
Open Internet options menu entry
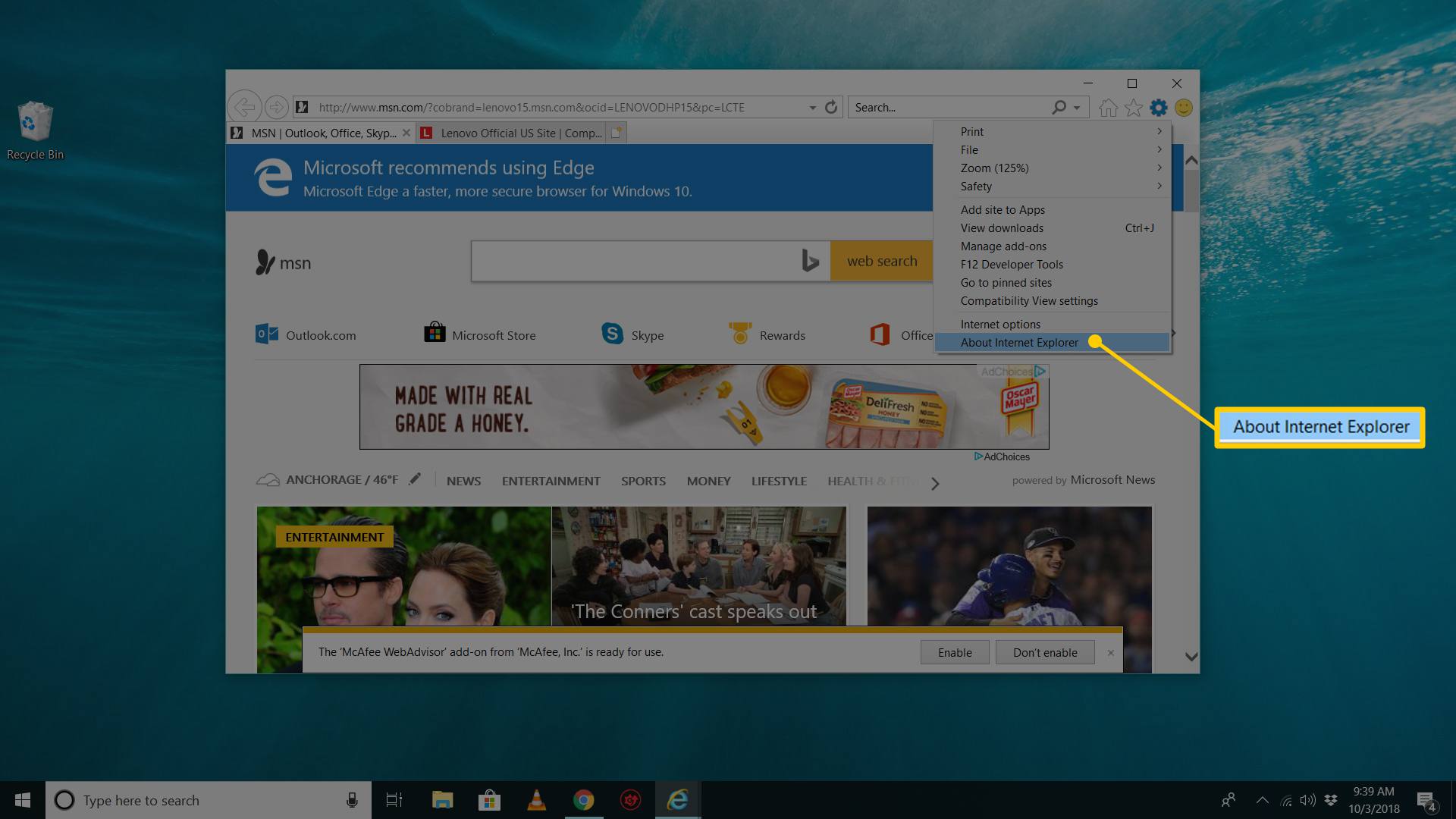pyautogui.click(x=999, y=323)
